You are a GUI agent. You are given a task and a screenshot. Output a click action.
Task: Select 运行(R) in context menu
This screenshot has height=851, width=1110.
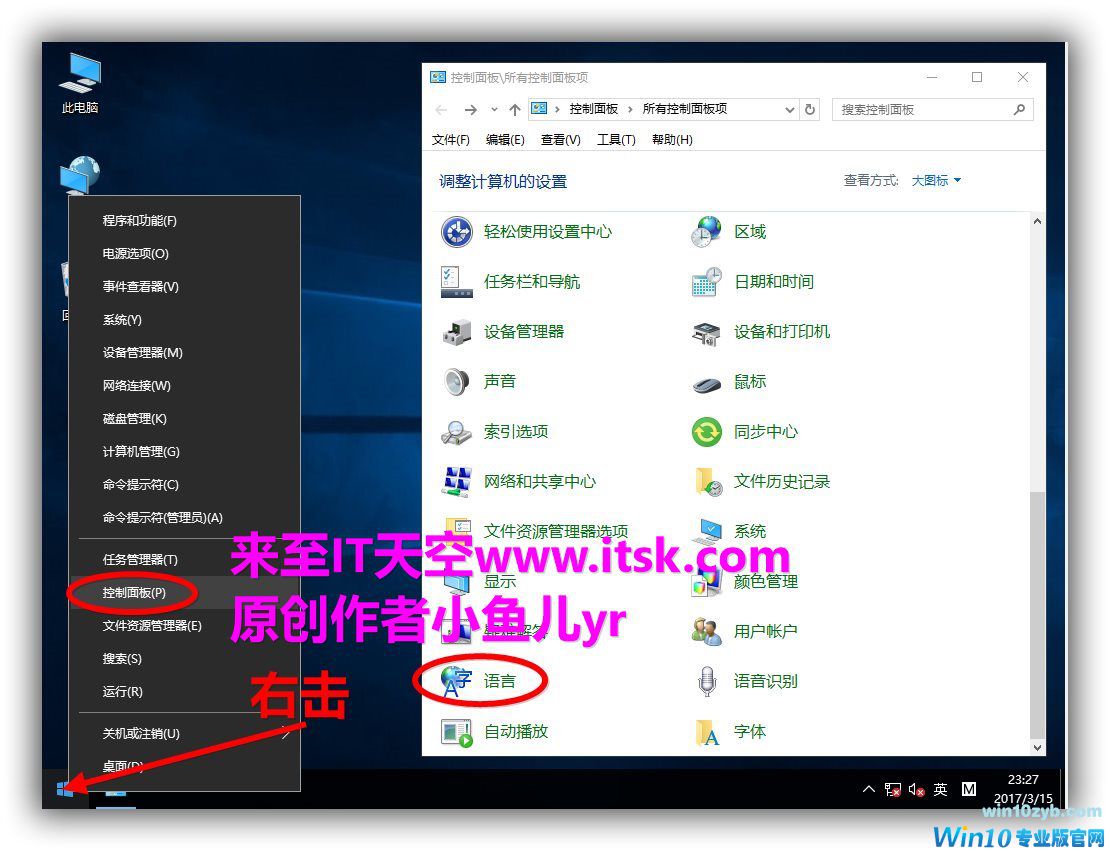[x=184, y=692]
